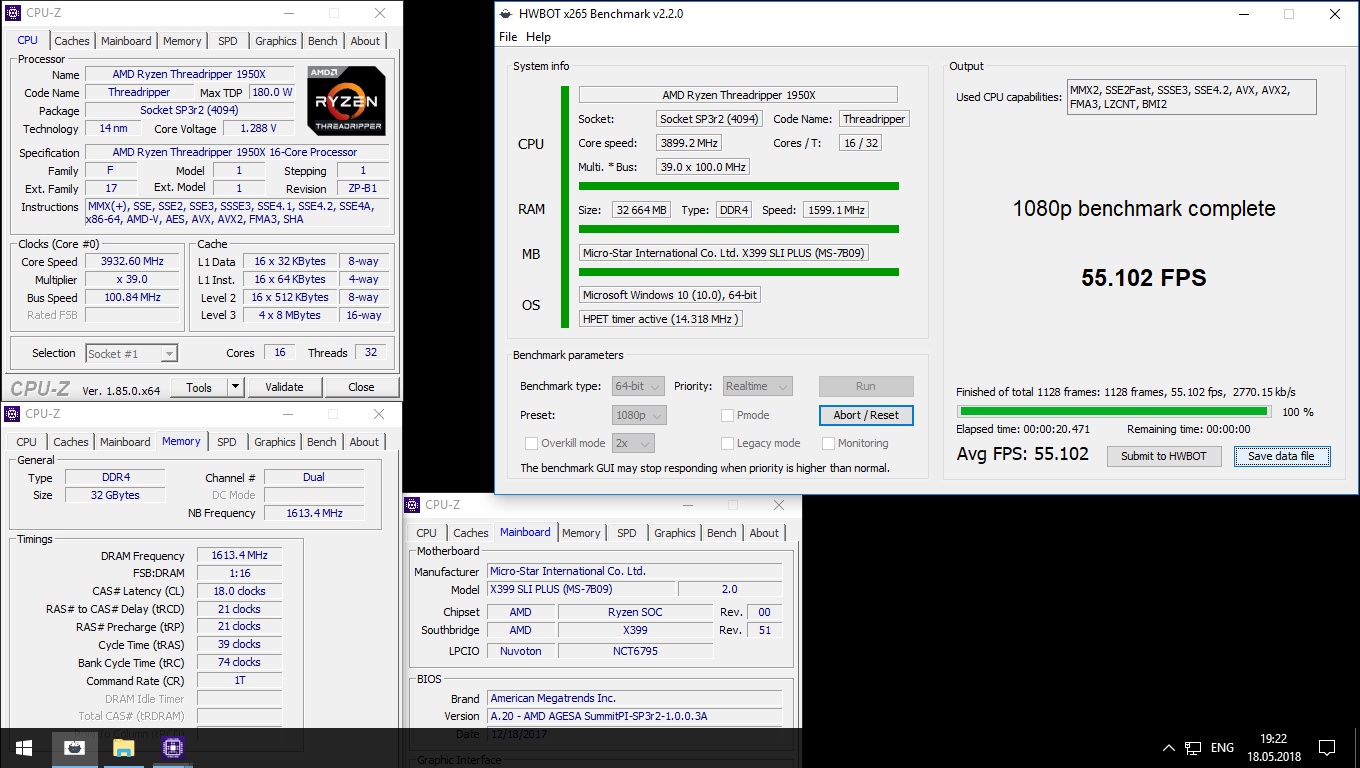Click the CAS# Latency 18.0 clocks value
The height and width of the screenshot is (768, 1360).
point(239,591)
